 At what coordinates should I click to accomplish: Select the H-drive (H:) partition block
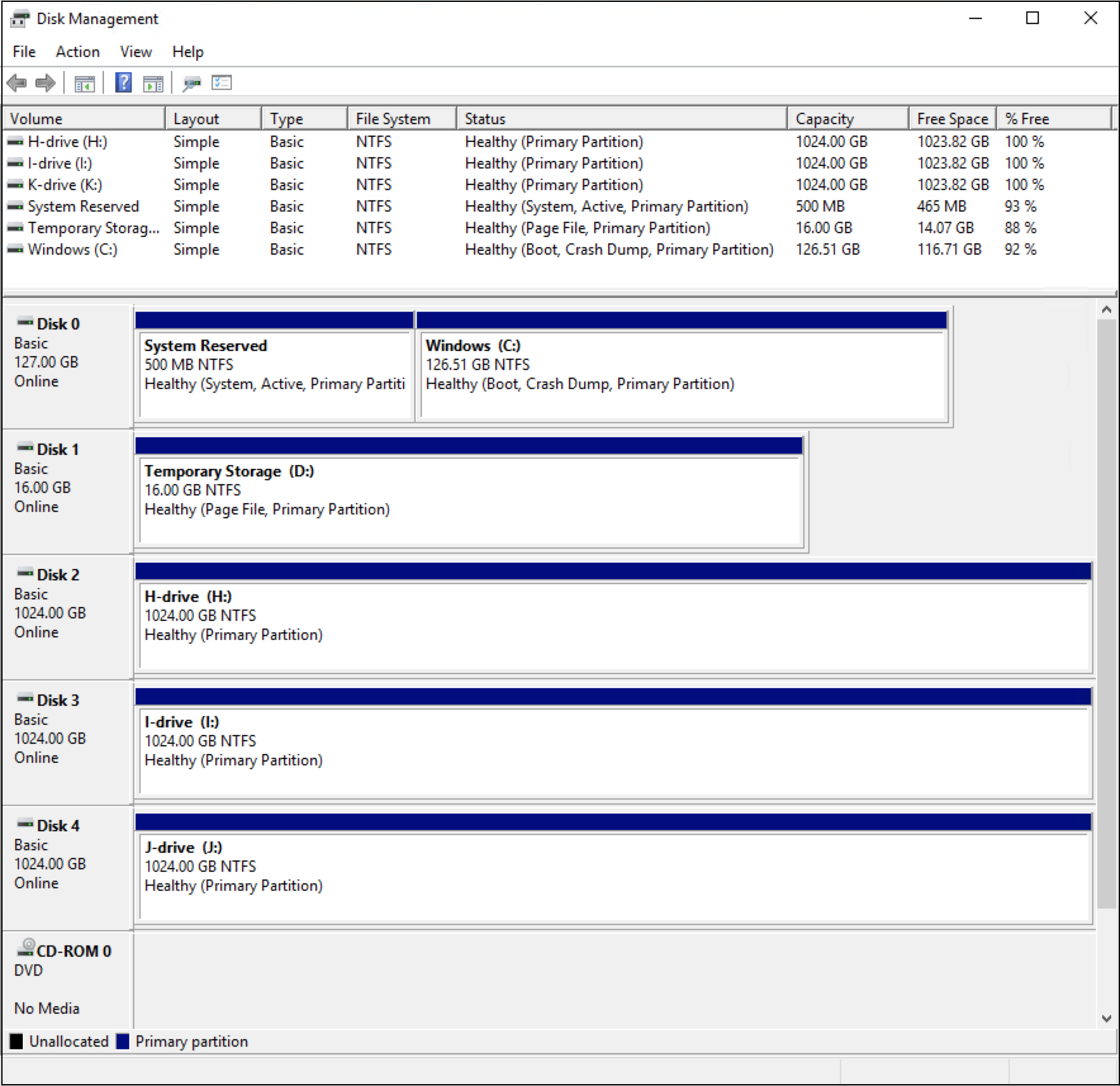pos(614,617)
